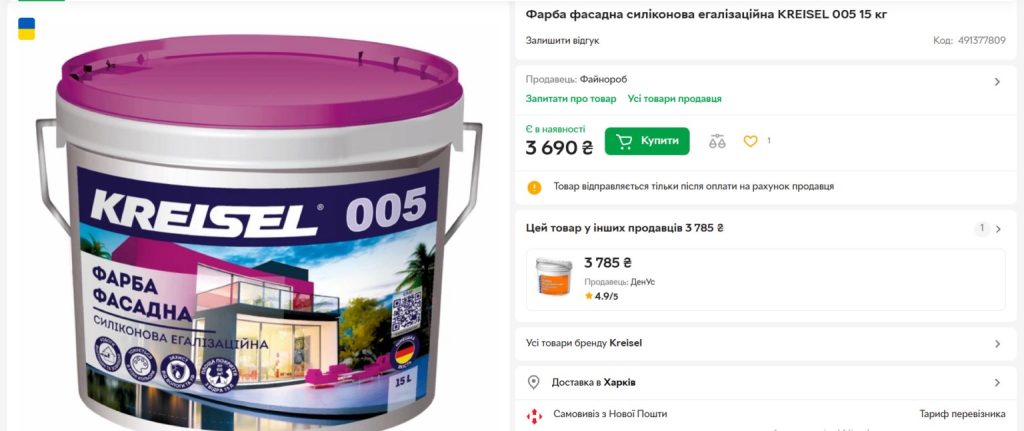Add product to wishlist heart icon
The height and width of the screenshot is (431, 1024).
tap(750, 141)
